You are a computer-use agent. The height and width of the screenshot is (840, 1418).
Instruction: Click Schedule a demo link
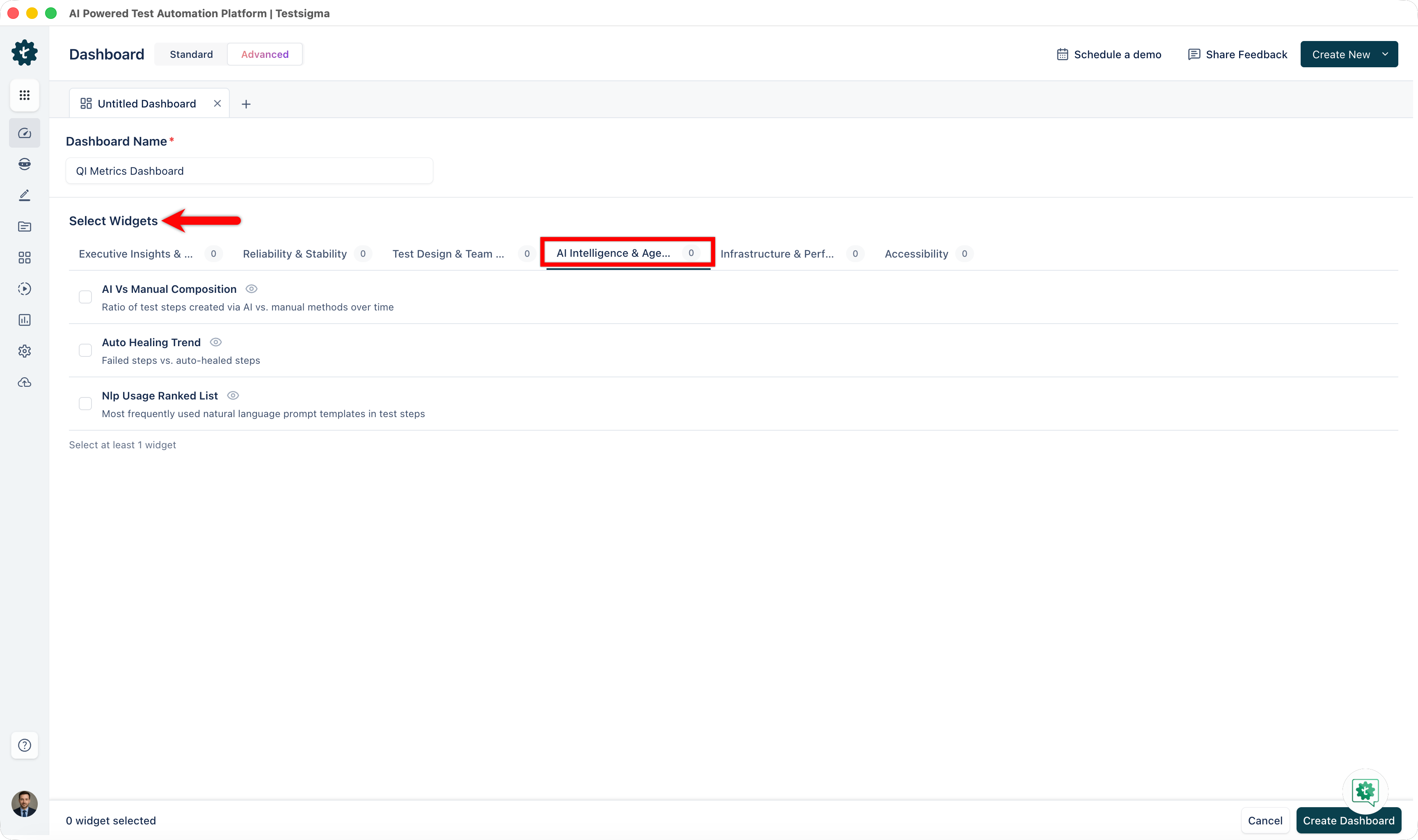coord(1109,54)
